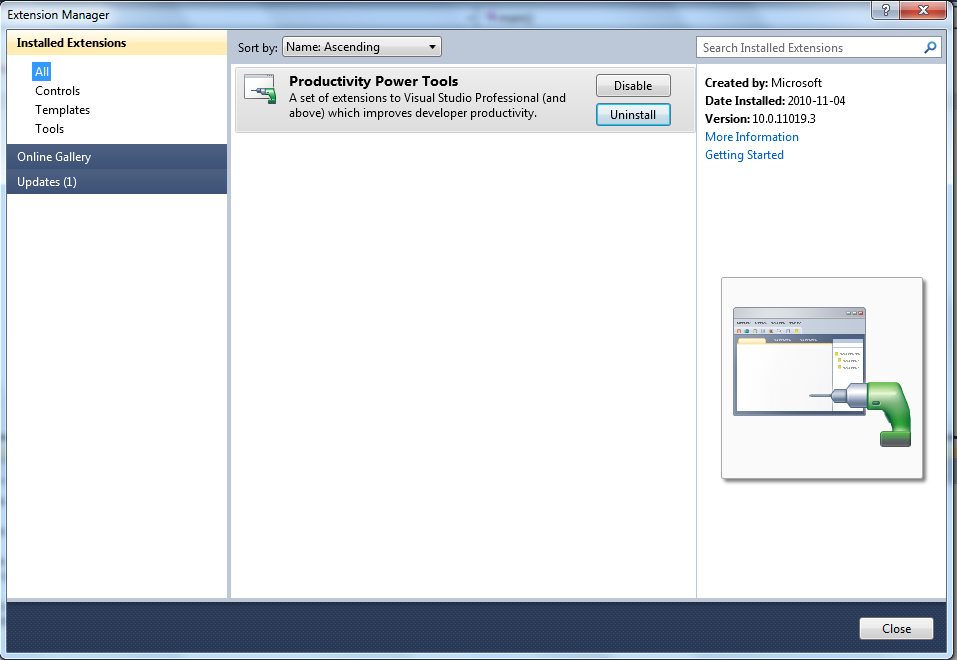Click the large drill preview image
This screenshot has height=660, width=957.
click(822, 377)
